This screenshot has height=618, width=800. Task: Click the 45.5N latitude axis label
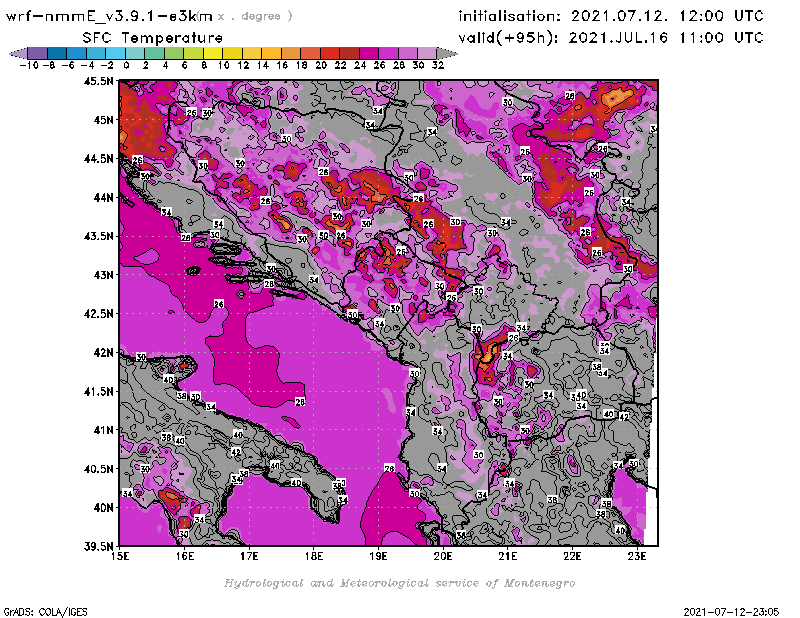98,81
